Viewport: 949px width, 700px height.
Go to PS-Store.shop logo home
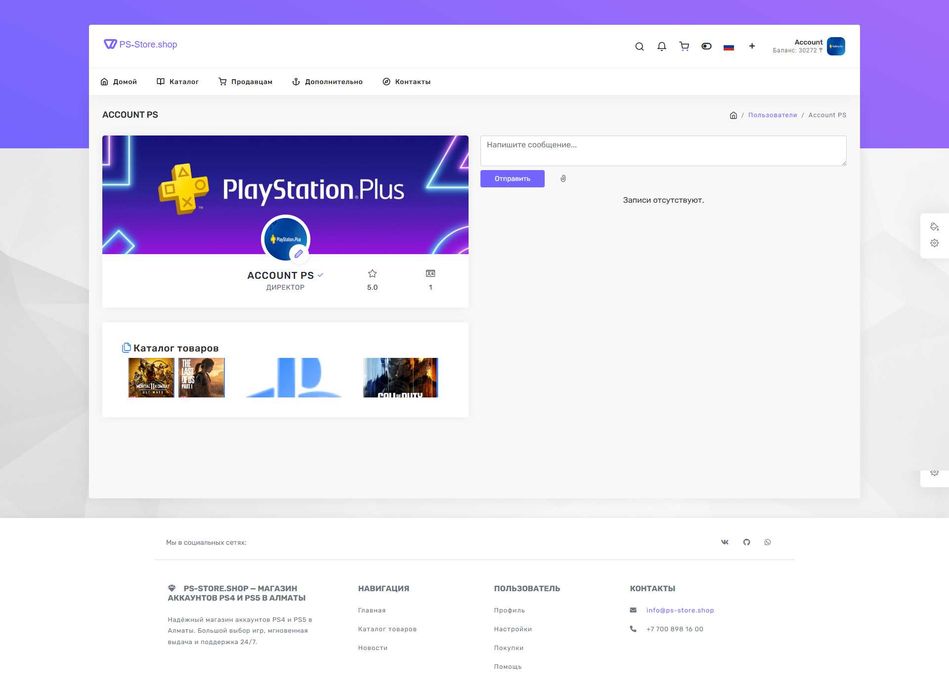(x=140, y=44)
